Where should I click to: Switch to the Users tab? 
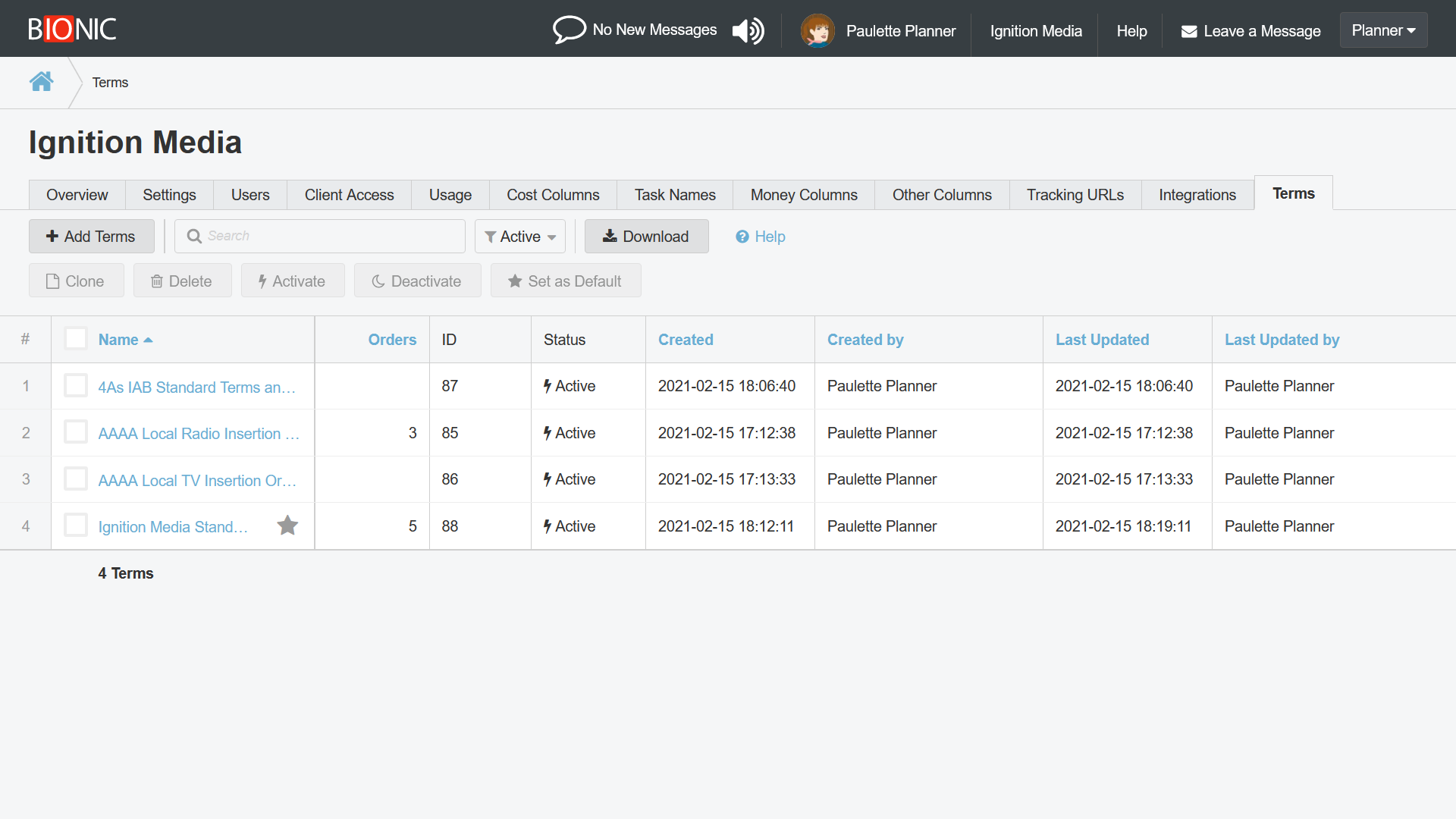click(x=250, y=195)
